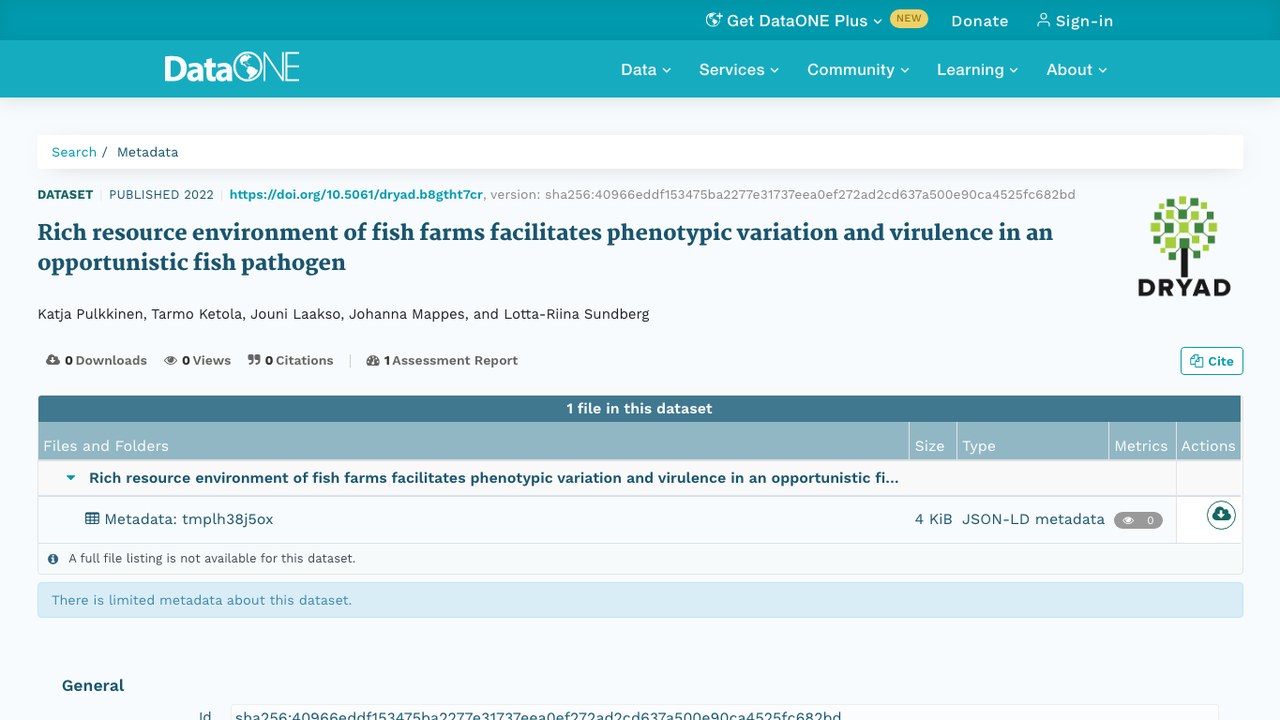Click the Downloads cloud icon in metrics row

click(x=53, y=360)
